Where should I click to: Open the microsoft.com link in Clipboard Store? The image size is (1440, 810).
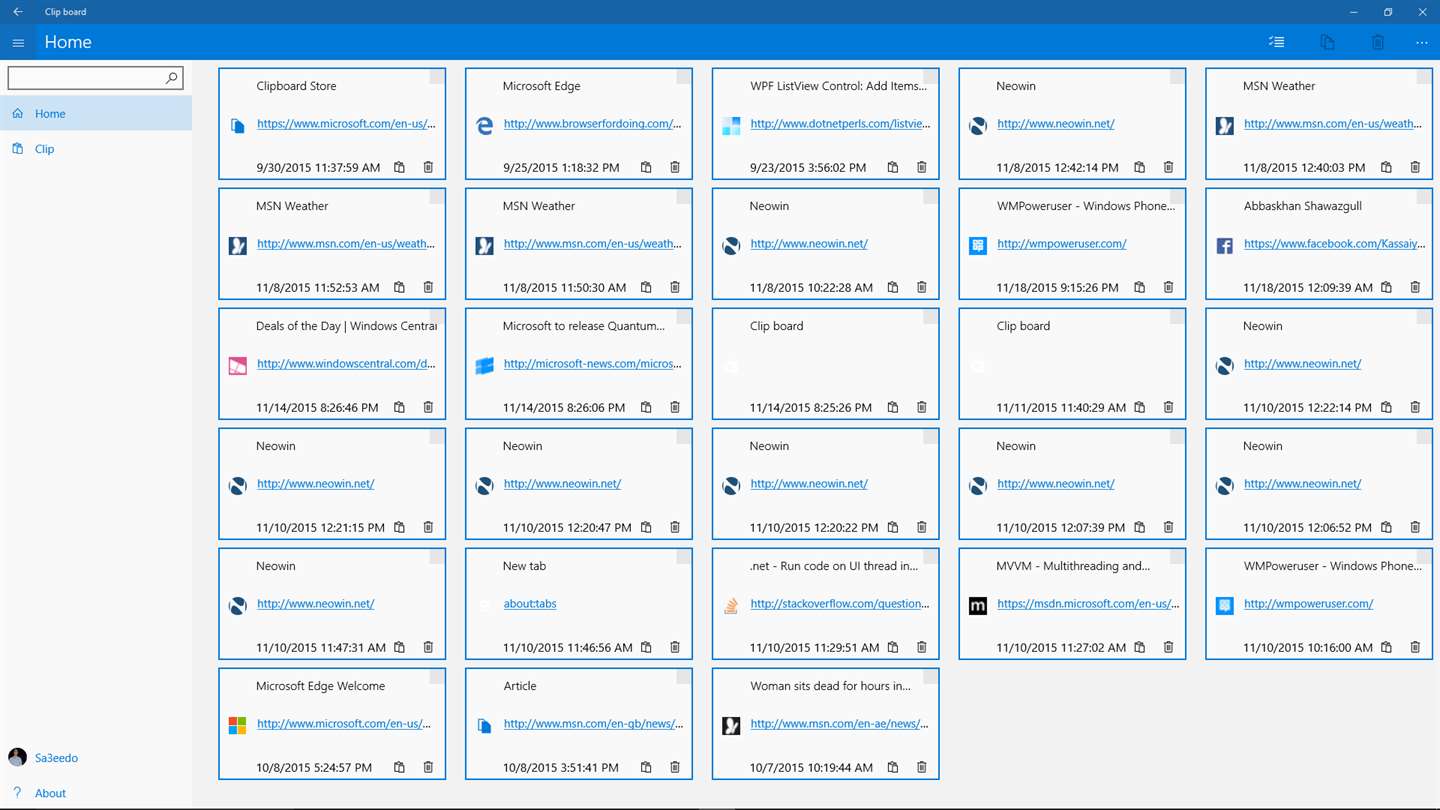(x=346, y=124)
